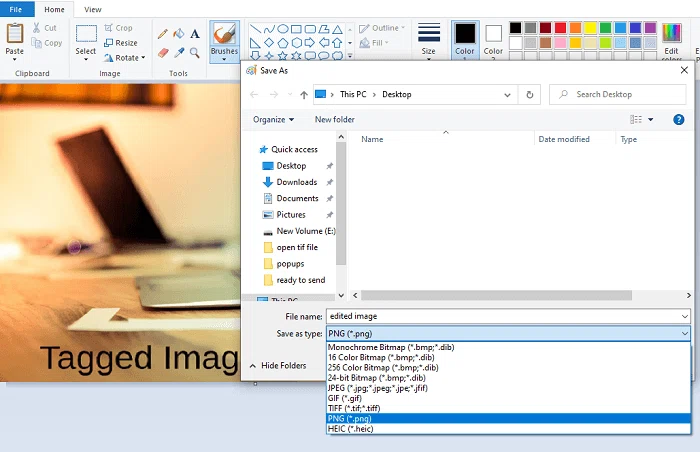Choose GIF from the file type list
The width and height of the screenshot is (700, 452).
click(x=508, y=398)
